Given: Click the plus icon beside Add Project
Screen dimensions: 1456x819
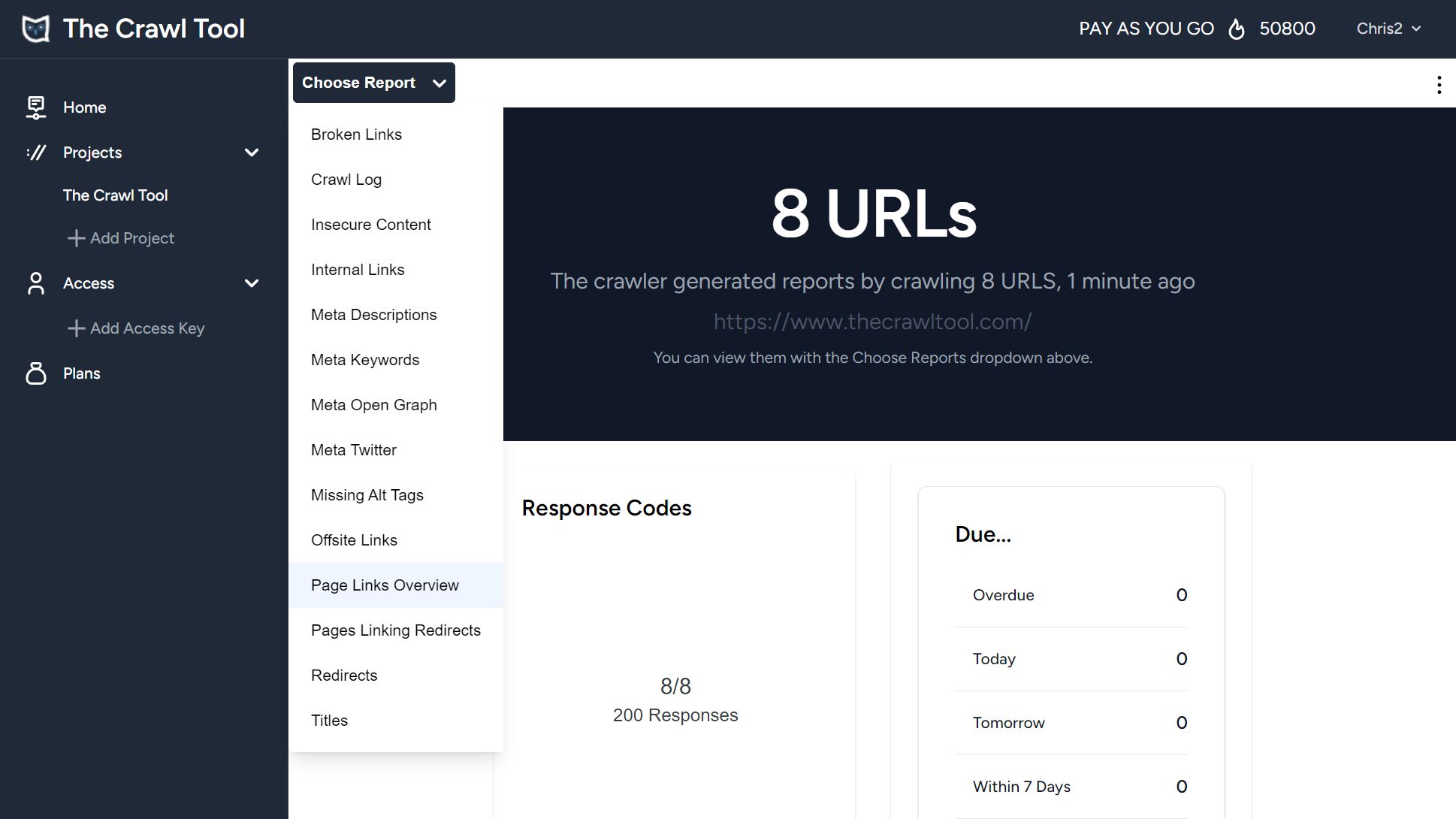Looking at the screenshot, I should pos(76,238).
